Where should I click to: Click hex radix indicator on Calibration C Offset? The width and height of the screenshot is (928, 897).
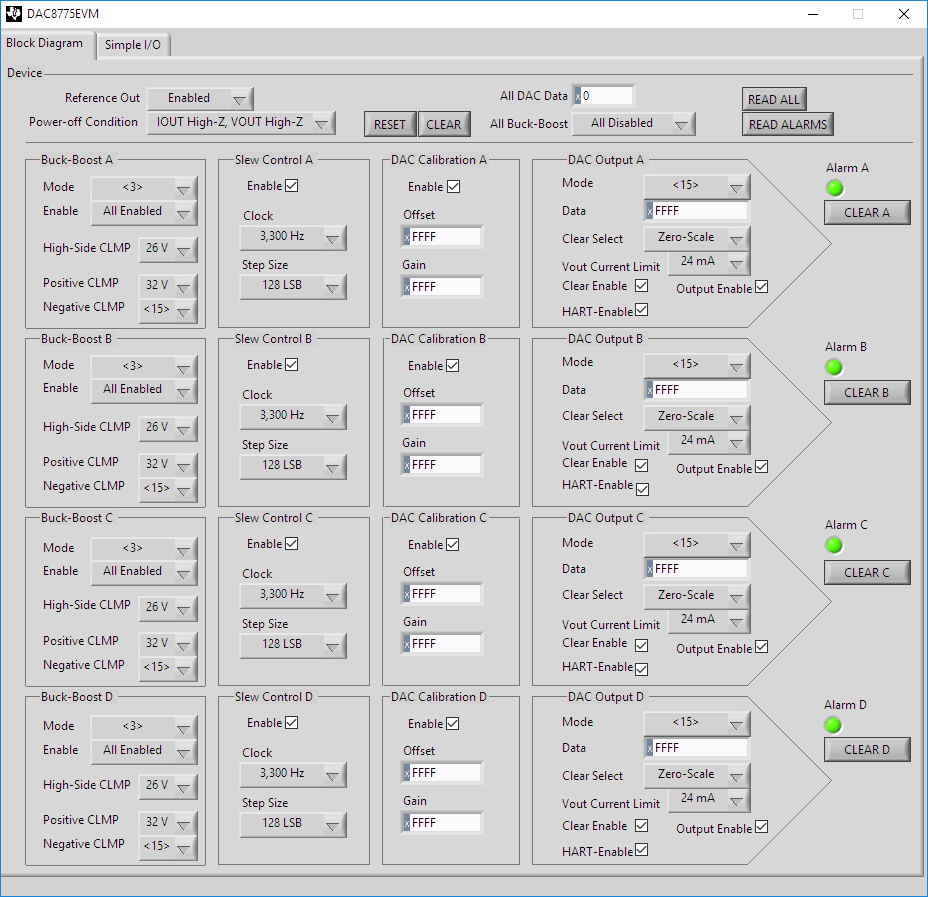pos(407,594)
